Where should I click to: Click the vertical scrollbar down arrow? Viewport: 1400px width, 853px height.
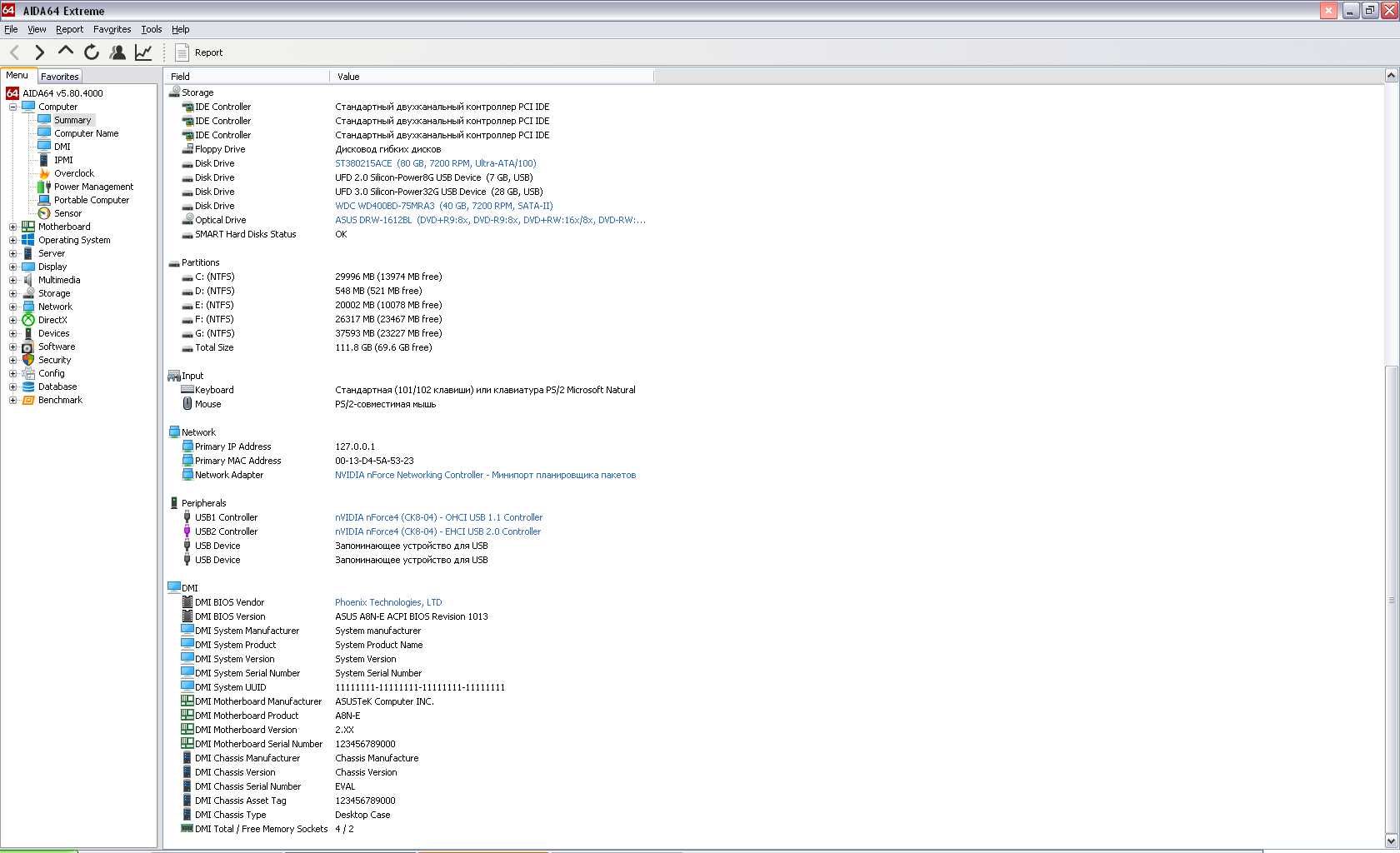1391,841
